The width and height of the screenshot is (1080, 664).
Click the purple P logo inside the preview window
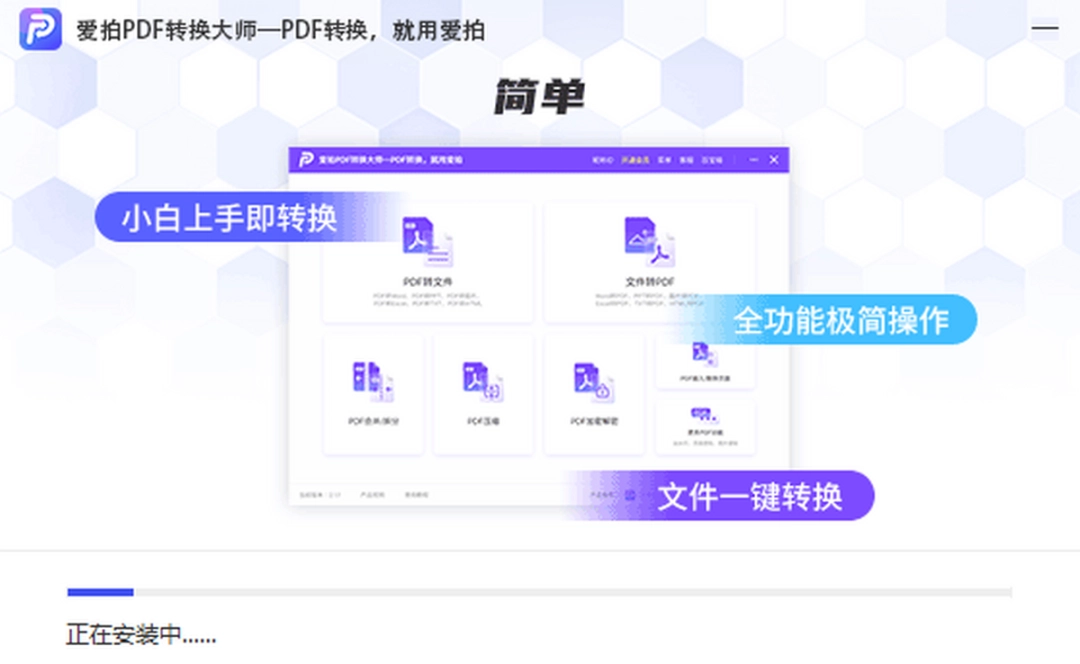pyautogui.click(x=305, y=160)
